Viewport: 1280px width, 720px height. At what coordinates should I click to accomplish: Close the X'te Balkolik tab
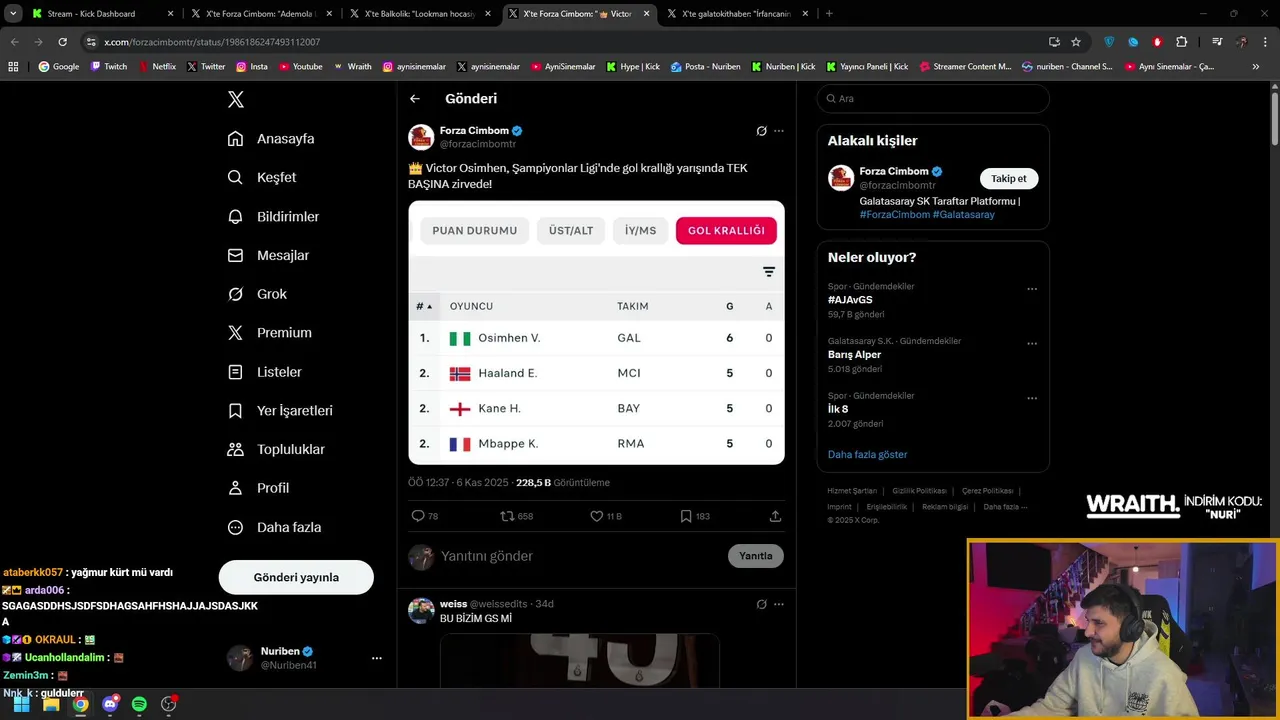(x=488, y=14)
